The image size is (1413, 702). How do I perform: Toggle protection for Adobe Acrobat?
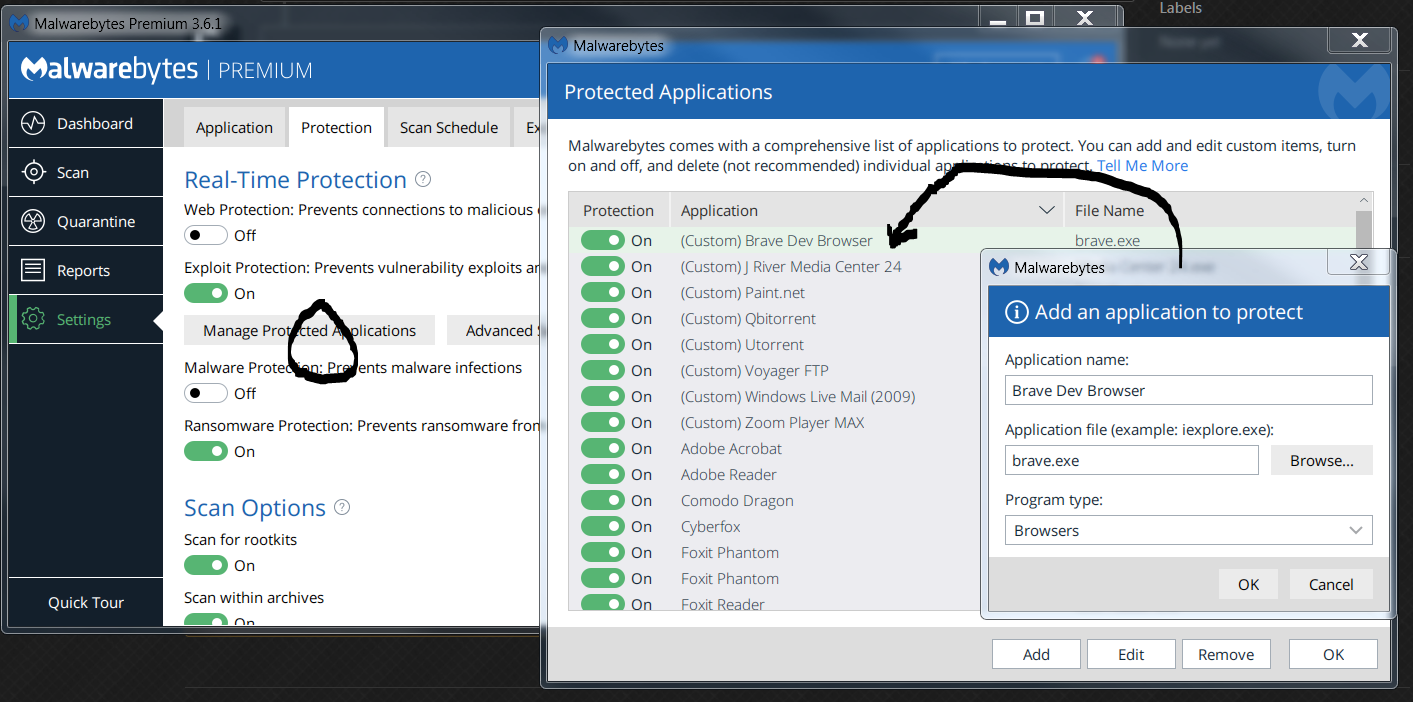[602, 448]
